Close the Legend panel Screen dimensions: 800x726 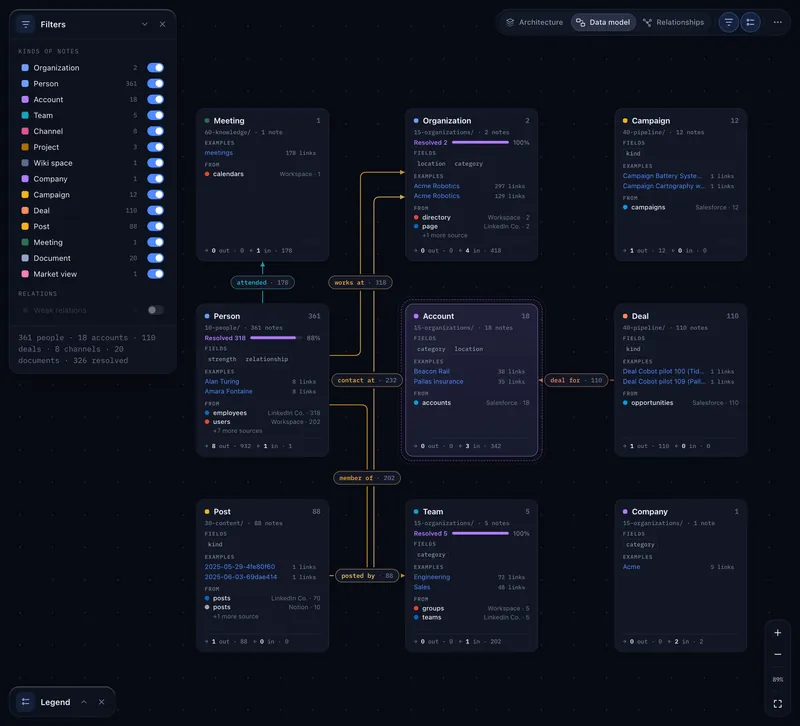[102, 702]
